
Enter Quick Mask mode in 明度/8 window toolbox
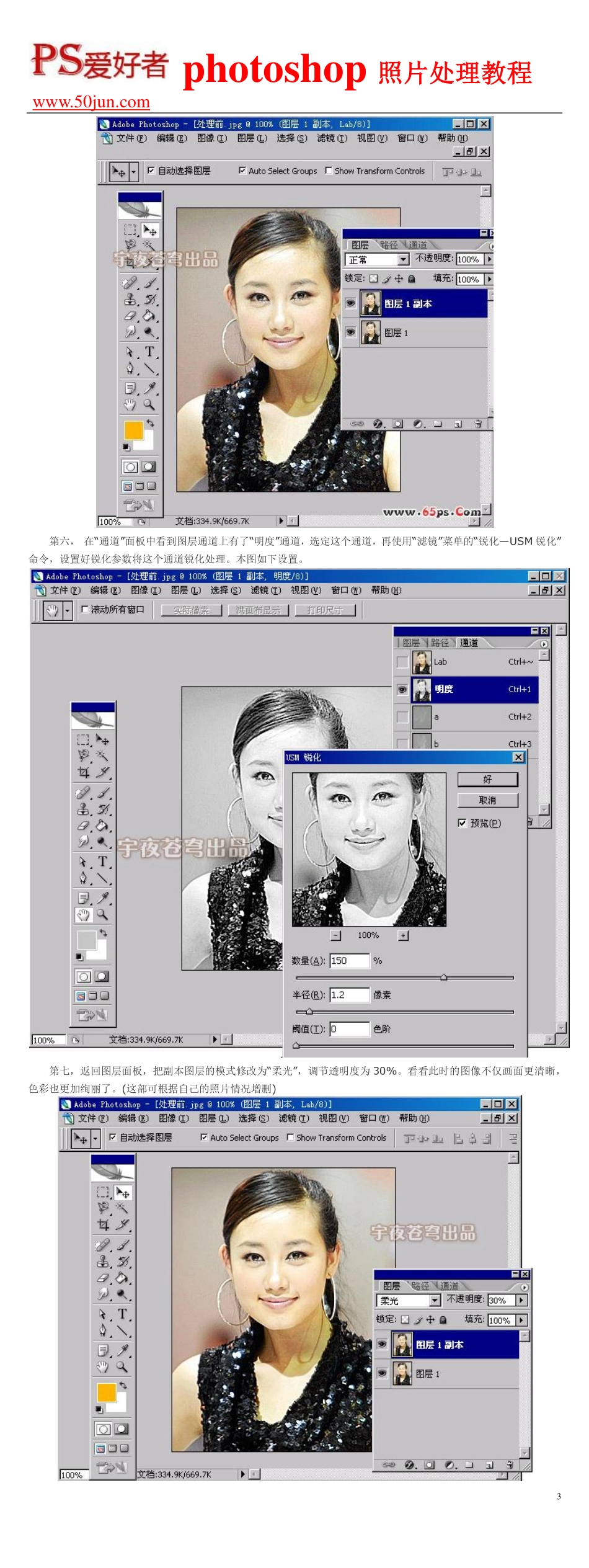pyautogui.click(x=102, y=976)
